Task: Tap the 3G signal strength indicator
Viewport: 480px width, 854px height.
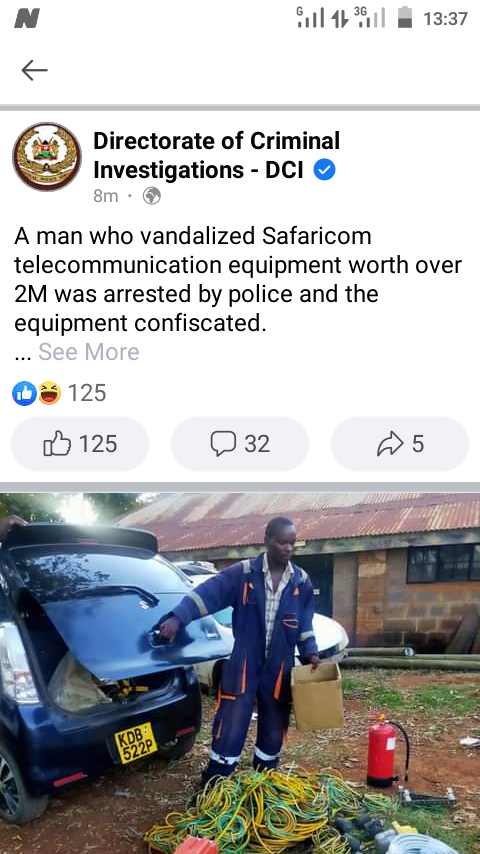Action: [370, 17]
